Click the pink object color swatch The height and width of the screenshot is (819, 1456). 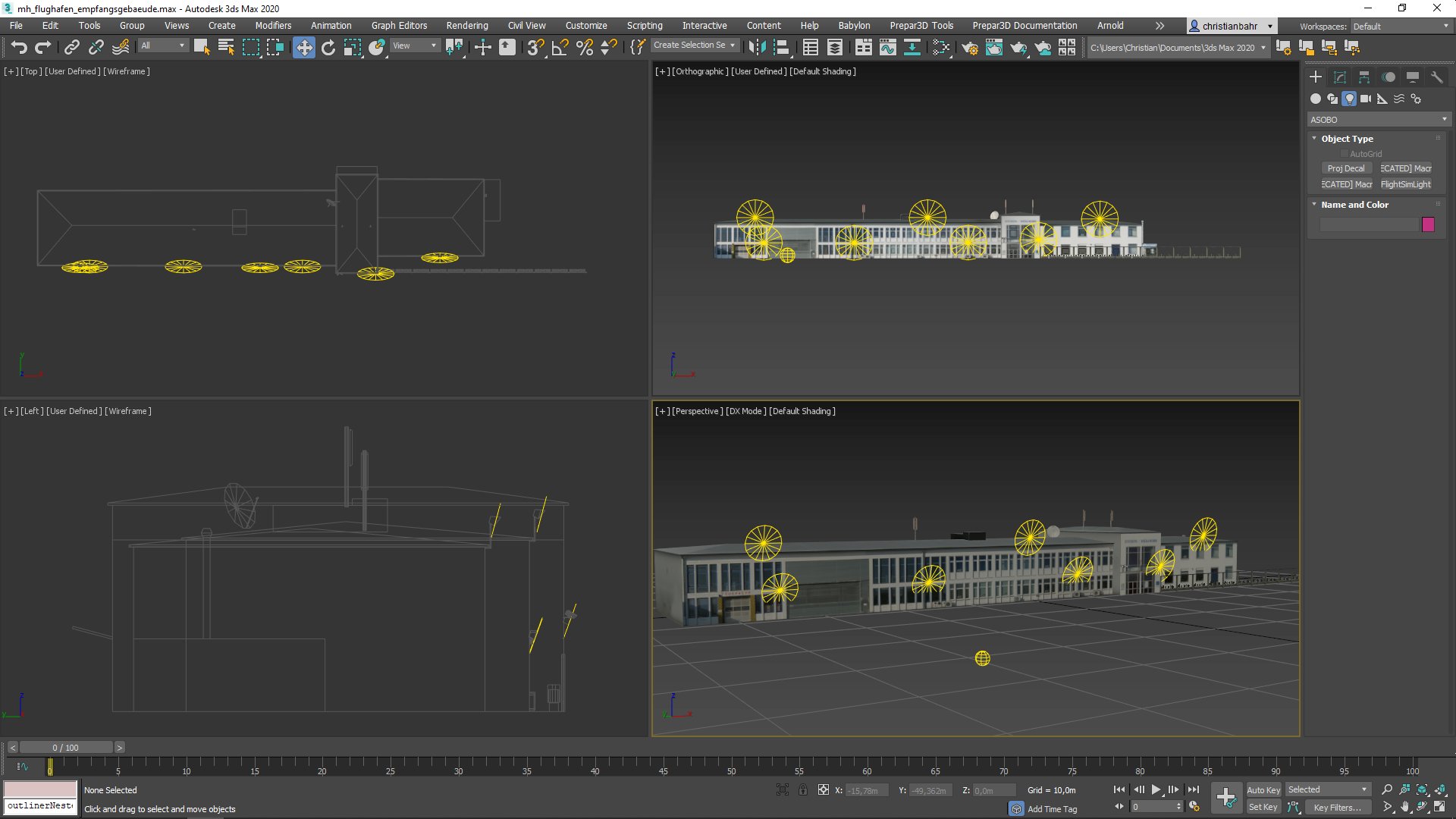point(1428,224)
